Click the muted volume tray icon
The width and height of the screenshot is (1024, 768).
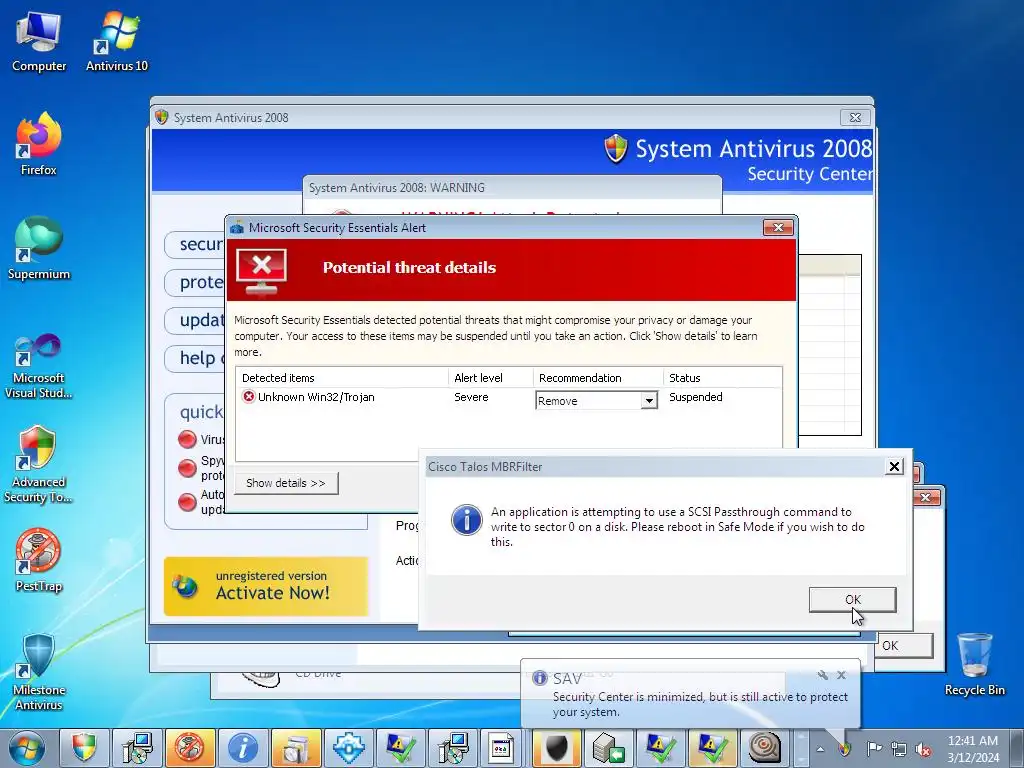[923, 749]
